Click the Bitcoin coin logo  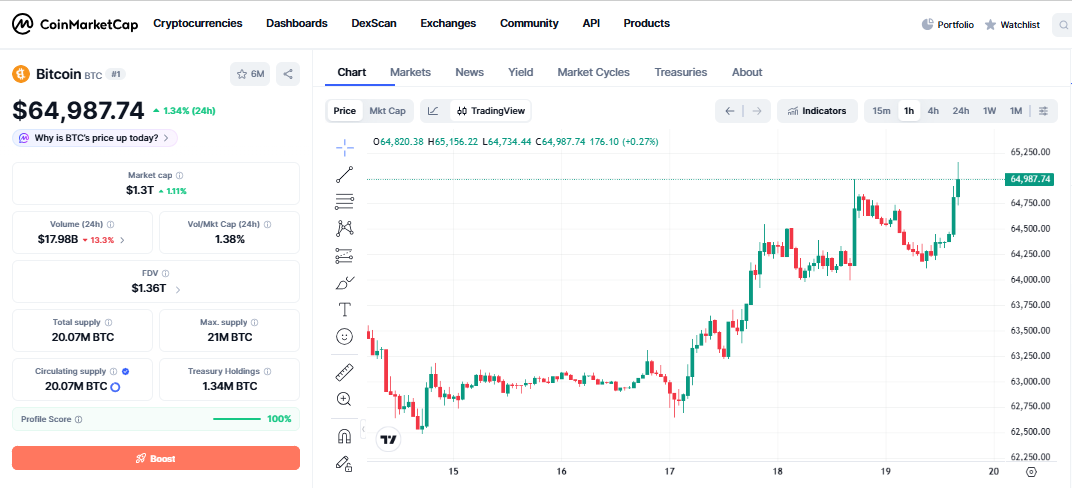click(x=21, y=74)
